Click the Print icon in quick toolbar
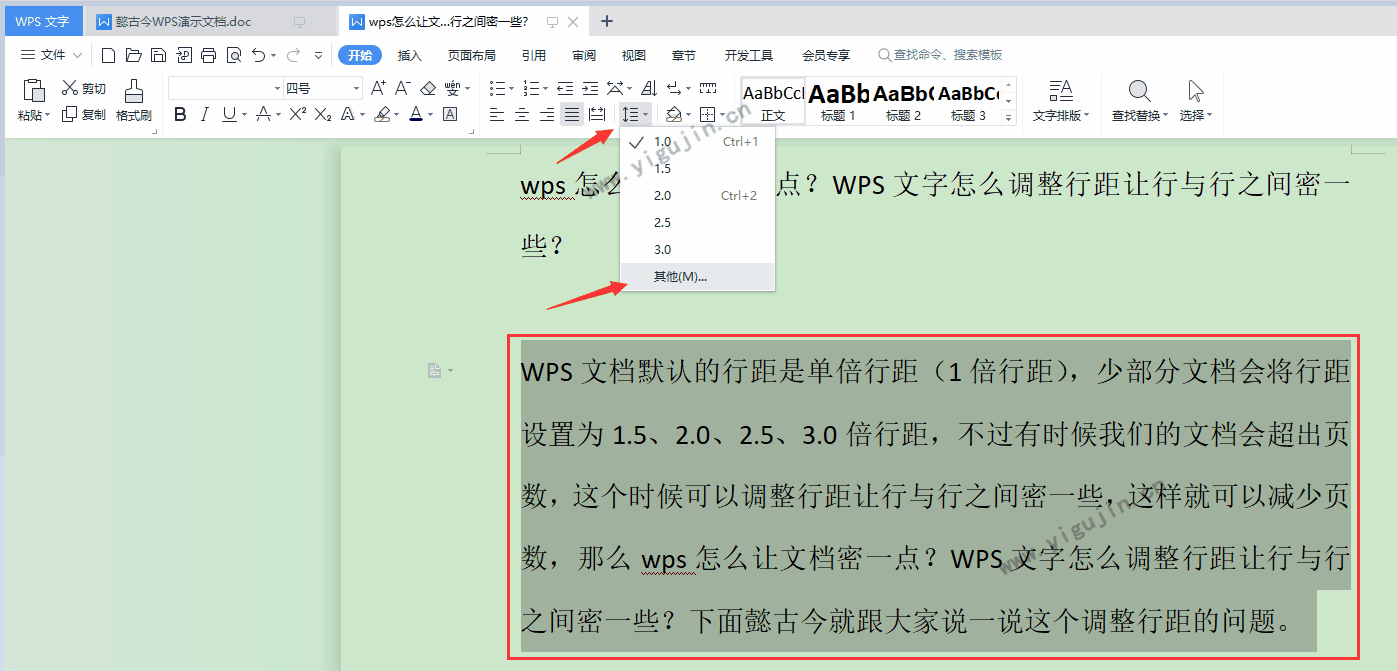 pos(208,55)
